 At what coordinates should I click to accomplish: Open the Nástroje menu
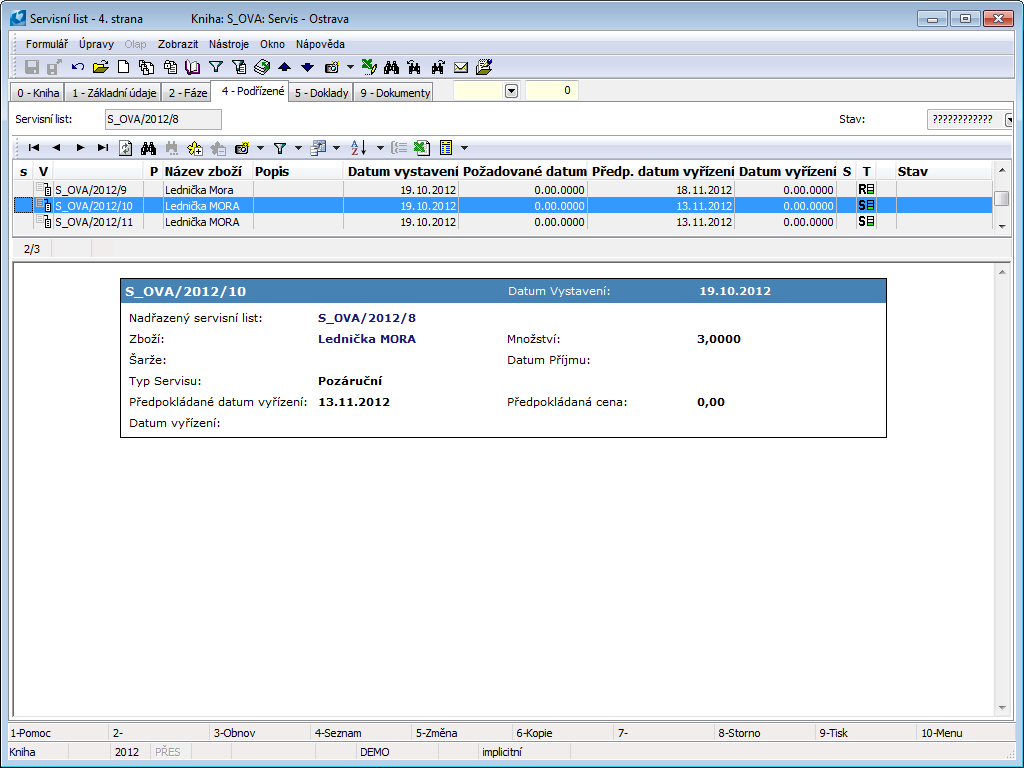[x=229, y=44]
